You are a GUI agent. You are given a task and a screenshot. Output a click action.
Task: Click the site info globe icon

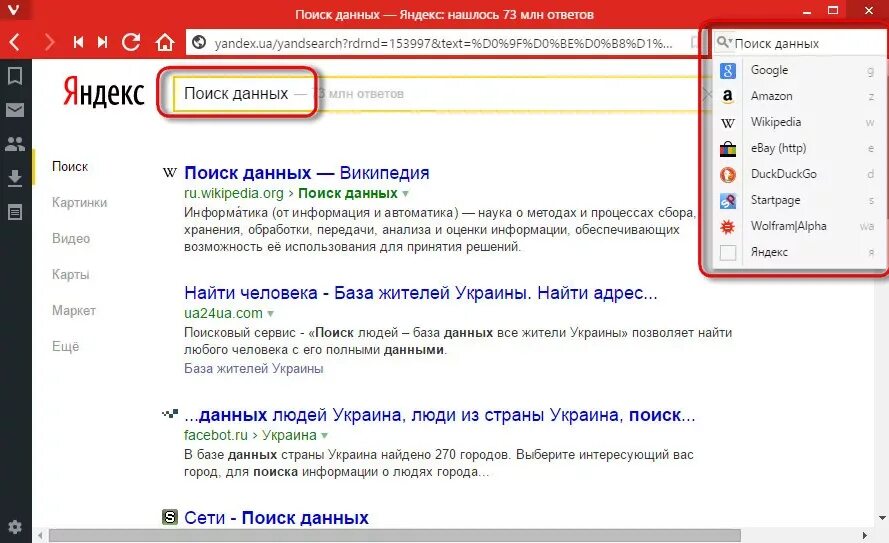click(199, 43)
